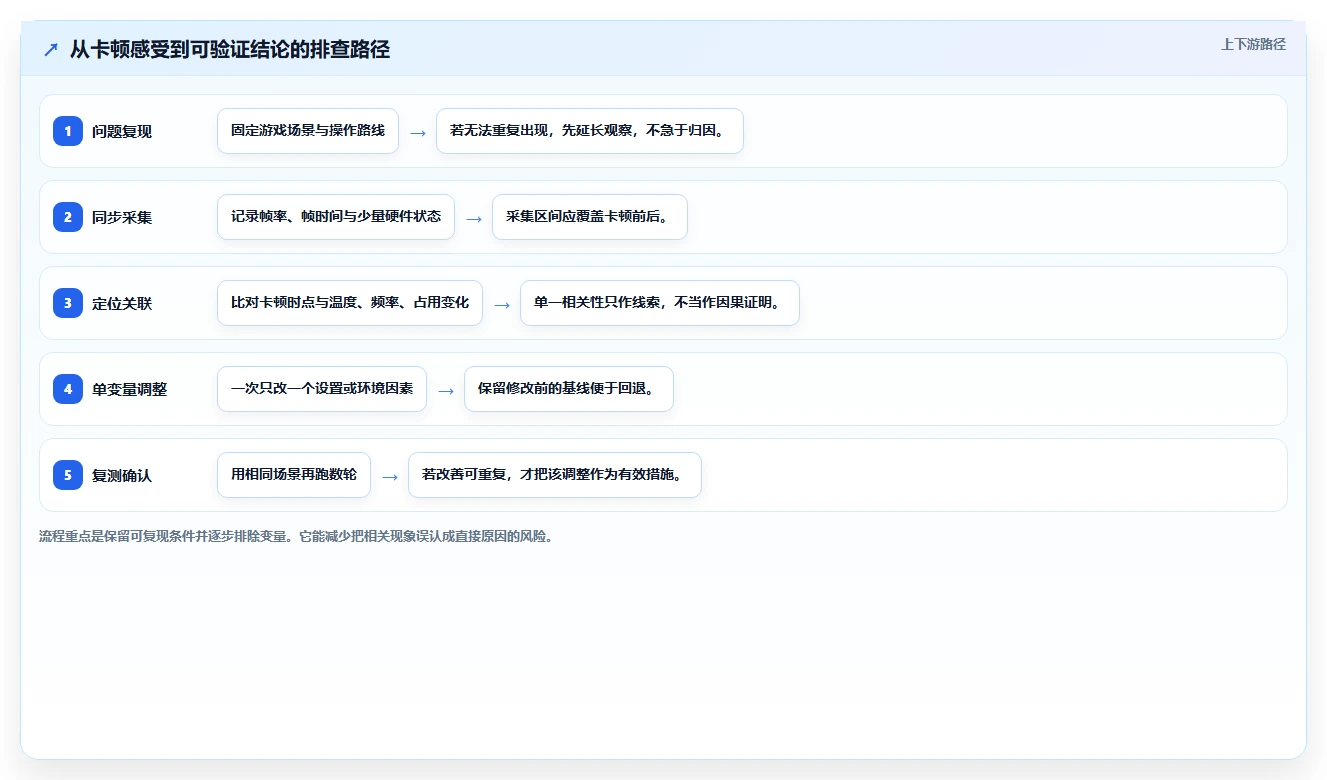Click the 定位关联 step label
The height and width of the screenshot is (780, 1327).
pos(122,303)
